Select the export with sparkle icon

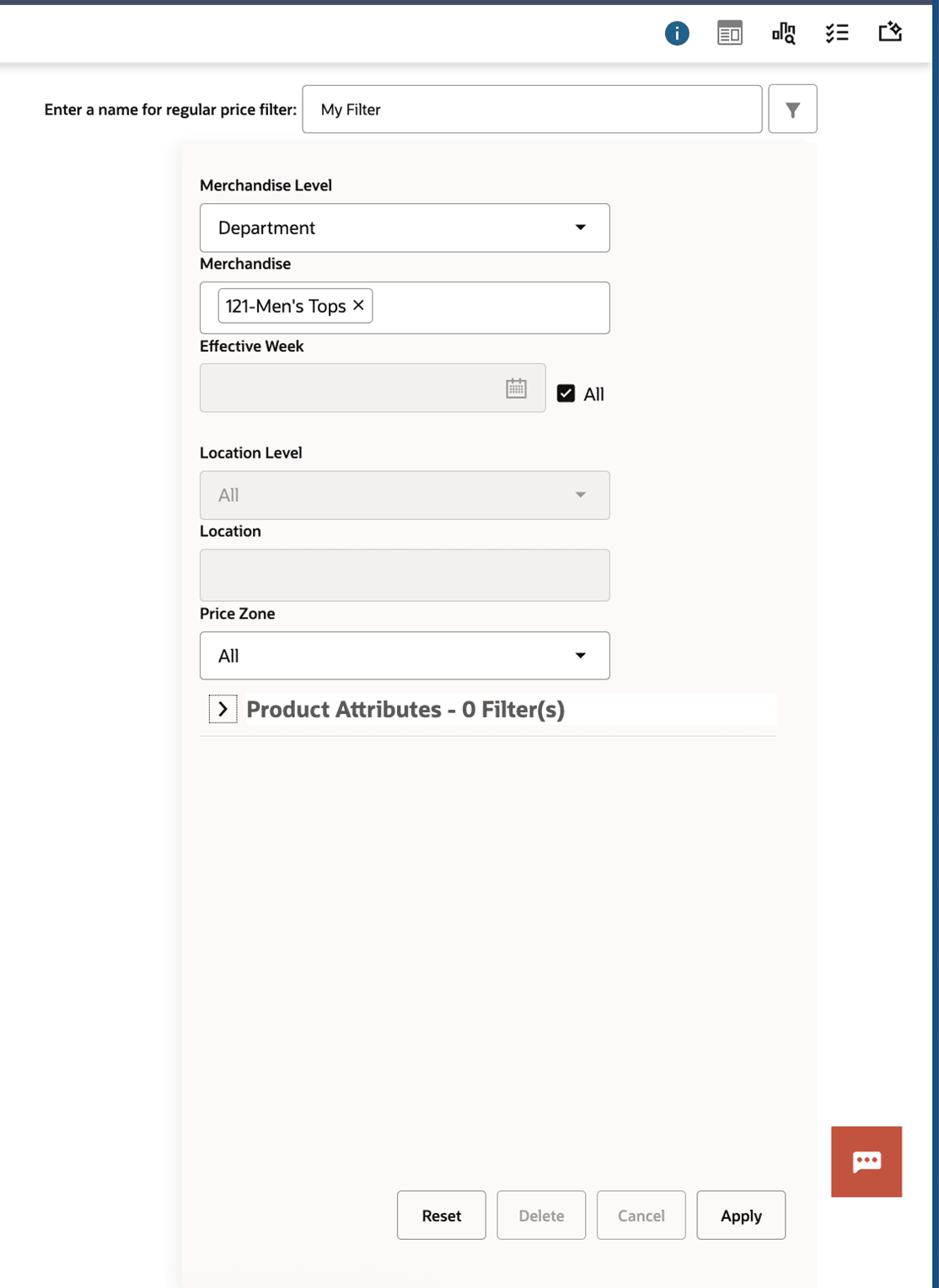tap(889, 33)
